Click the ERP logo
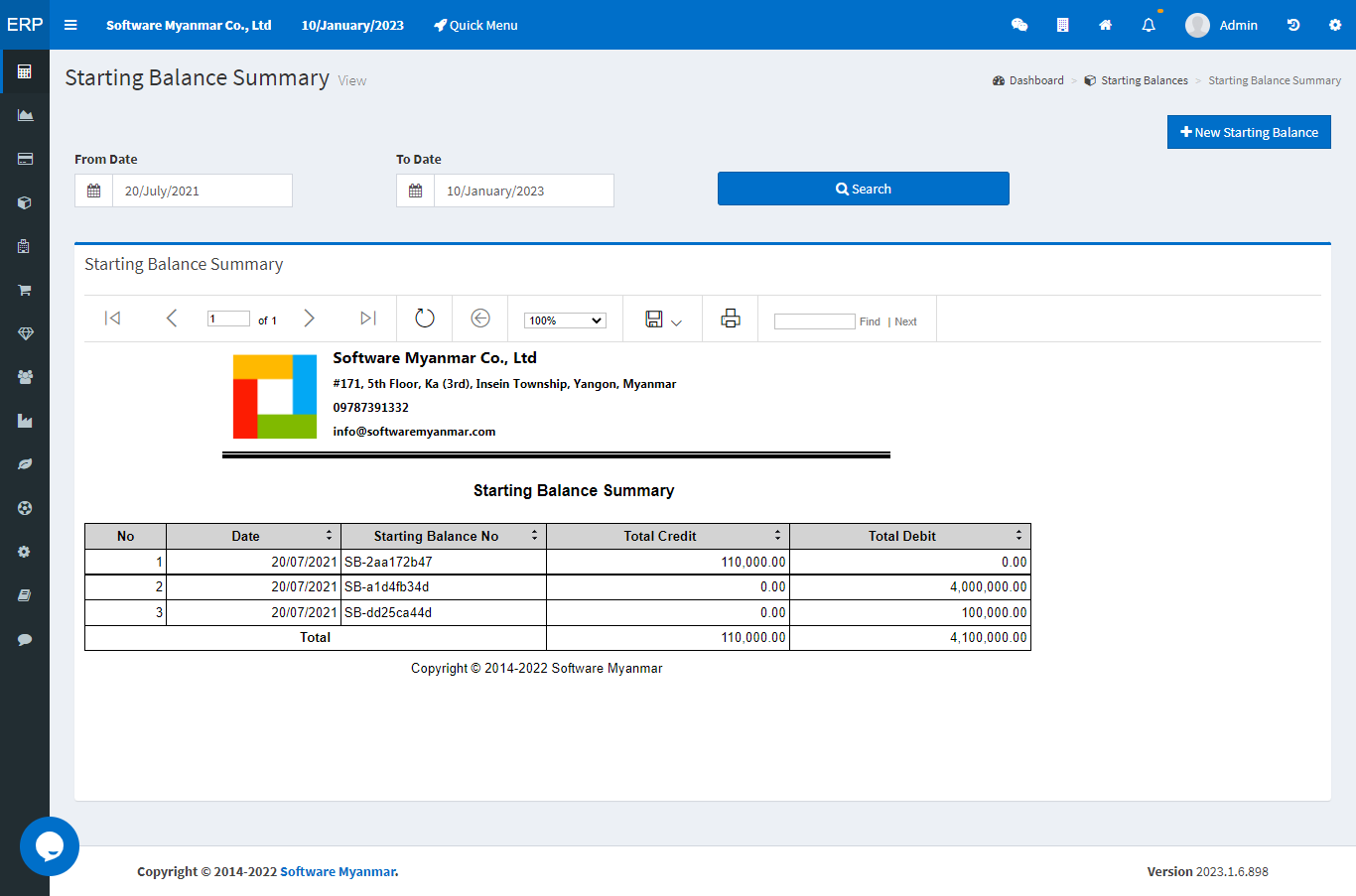This screenshot has width=1356, height=896. 25,24
